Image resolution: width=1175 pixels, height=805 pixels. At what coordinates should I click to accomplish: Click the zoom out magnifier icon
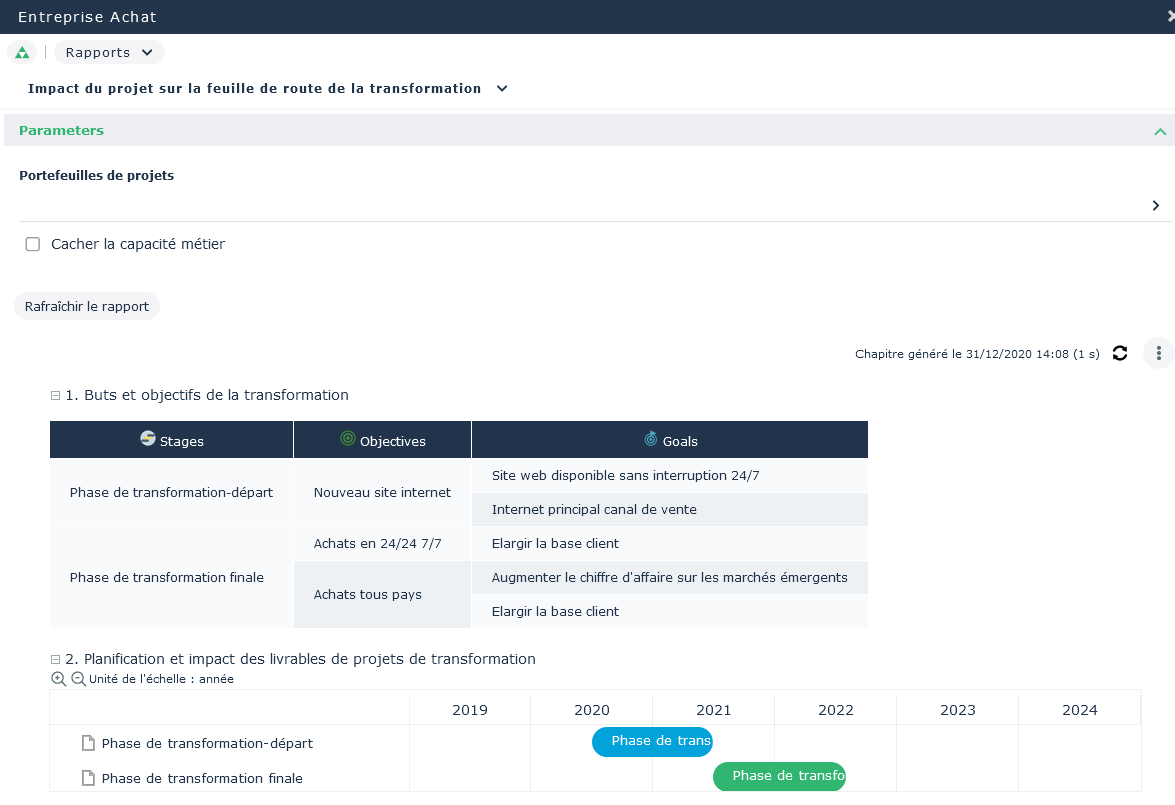tap(78, 679)
